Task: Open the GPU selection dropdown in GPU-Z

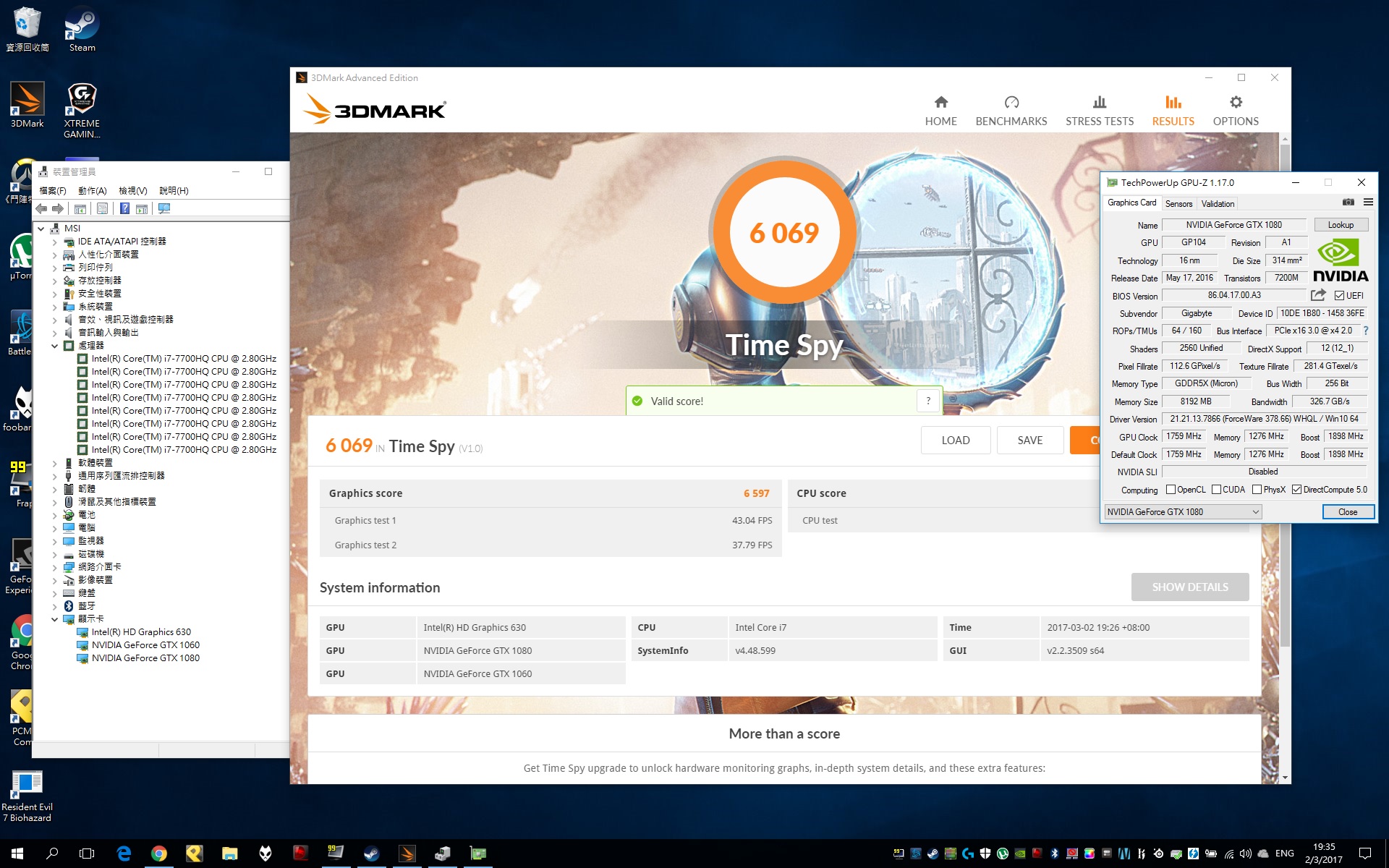Action: pyautogui.click(x=1183, y=511)
